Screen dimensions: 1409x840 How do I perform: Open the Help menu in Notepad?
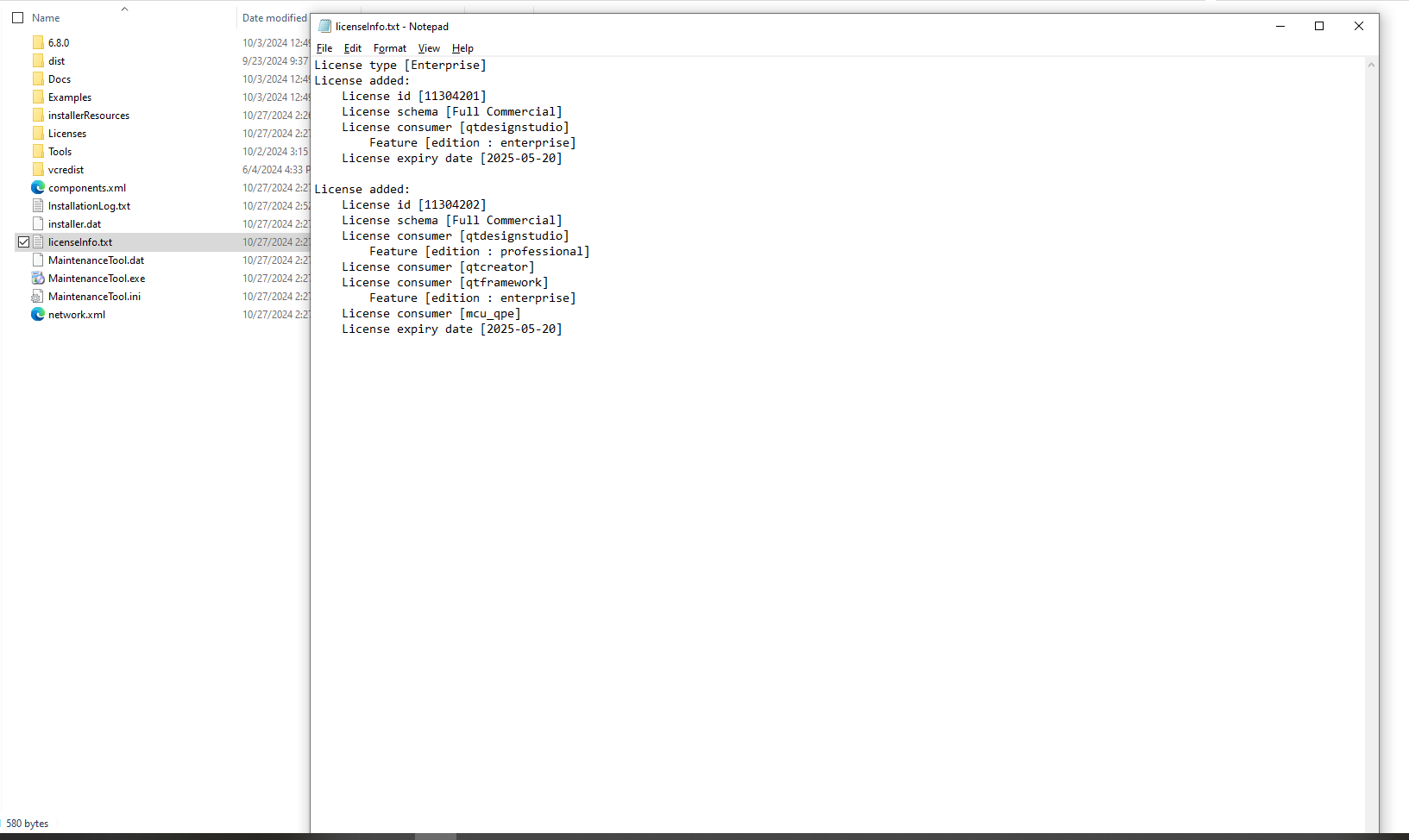pyautogui.click(x=462, y=48)
